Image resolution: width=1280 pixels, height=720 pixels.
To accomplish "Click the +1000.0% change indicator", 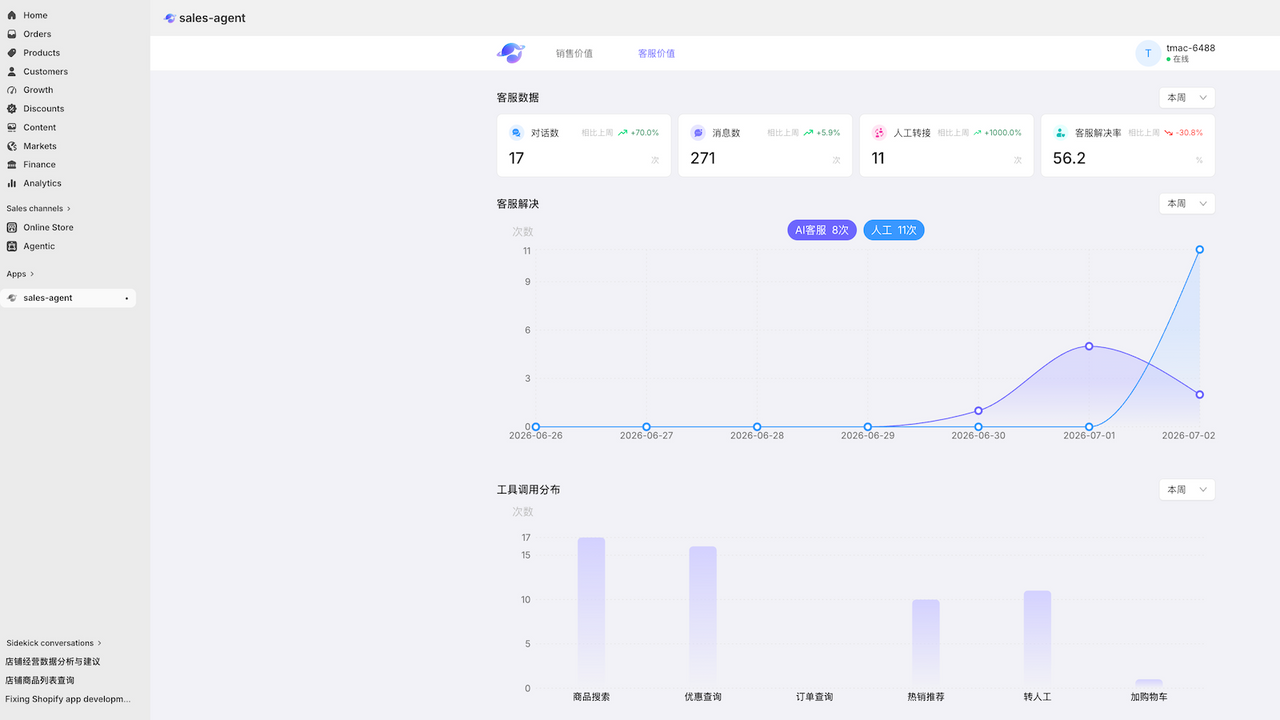I will pos(1003,132).
